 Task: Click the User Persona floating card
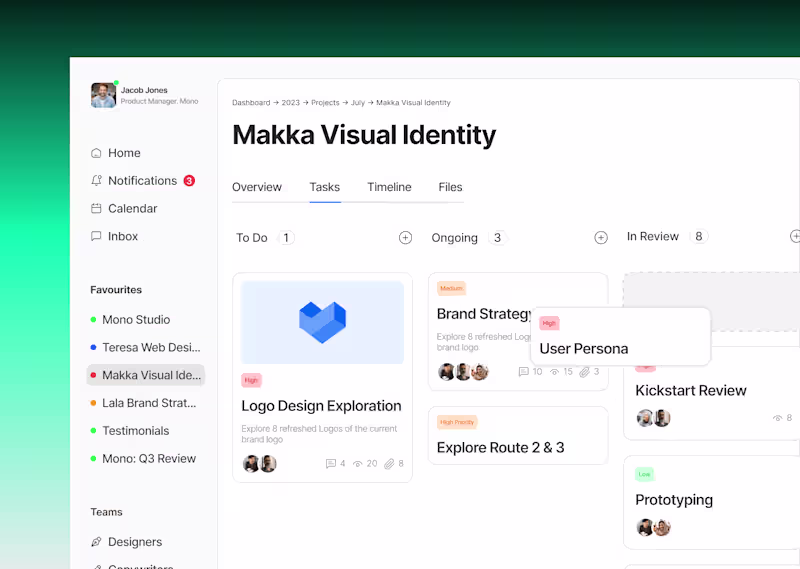click(x=620, y=337)
